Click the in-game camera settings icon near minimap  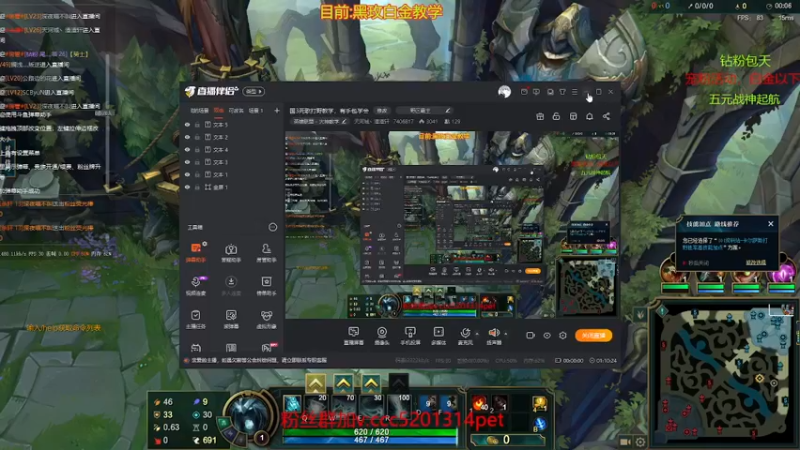click(x=640, y=442)
